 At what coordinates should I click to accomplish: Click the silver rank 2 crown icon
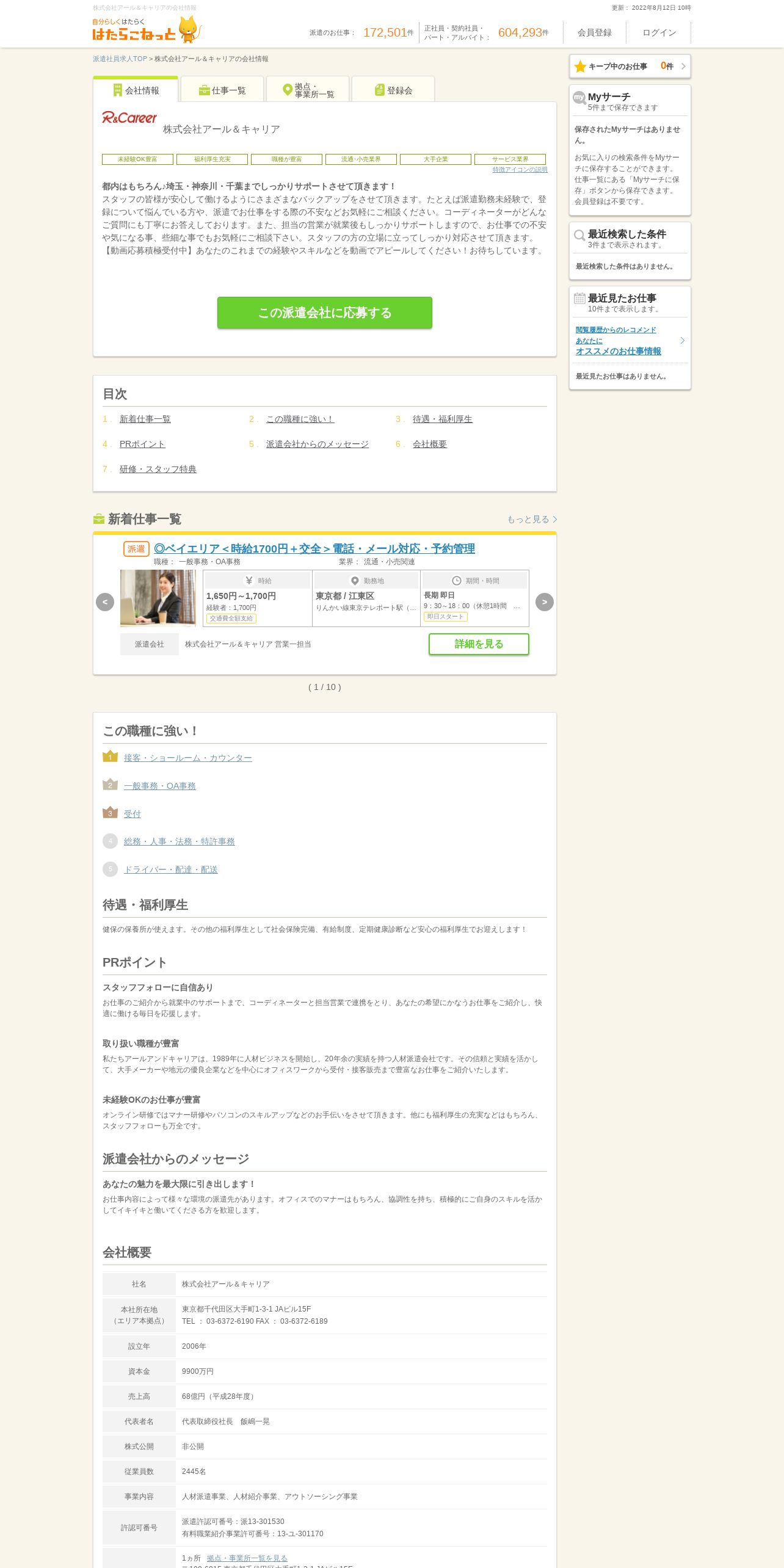click(x=110, y=785)
